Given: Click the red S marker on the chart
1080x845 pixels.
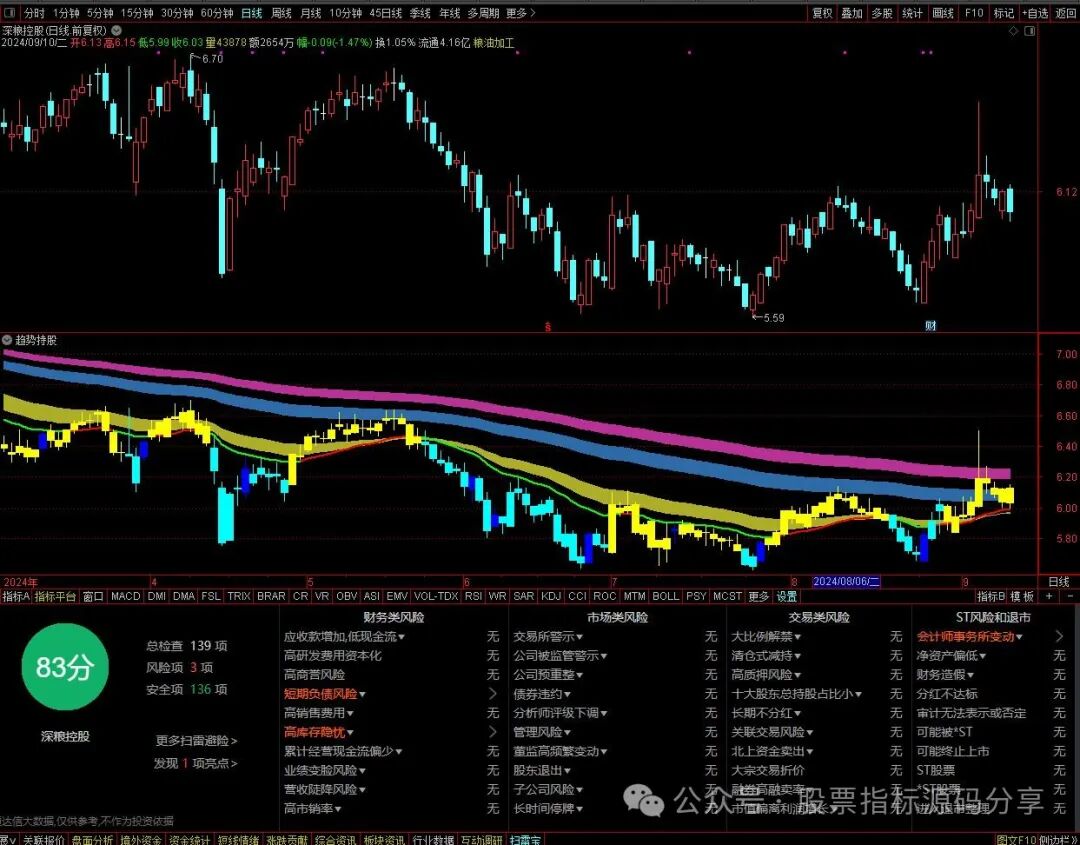Looking at the screenshot, I should tap(548, 326).
